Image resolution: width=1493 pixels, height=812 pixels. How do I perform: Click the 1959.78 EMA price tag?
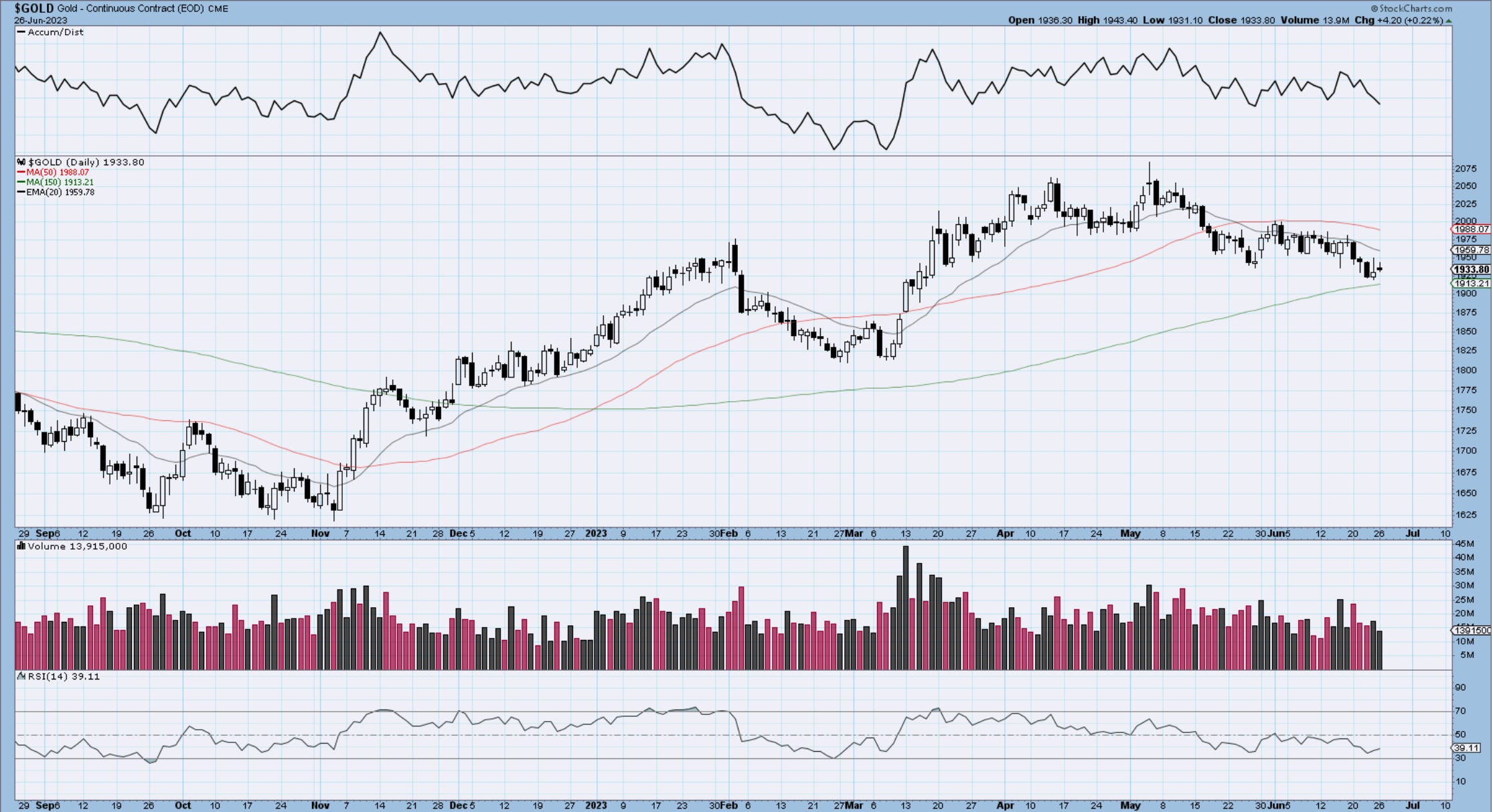(x=1471, y=250)
